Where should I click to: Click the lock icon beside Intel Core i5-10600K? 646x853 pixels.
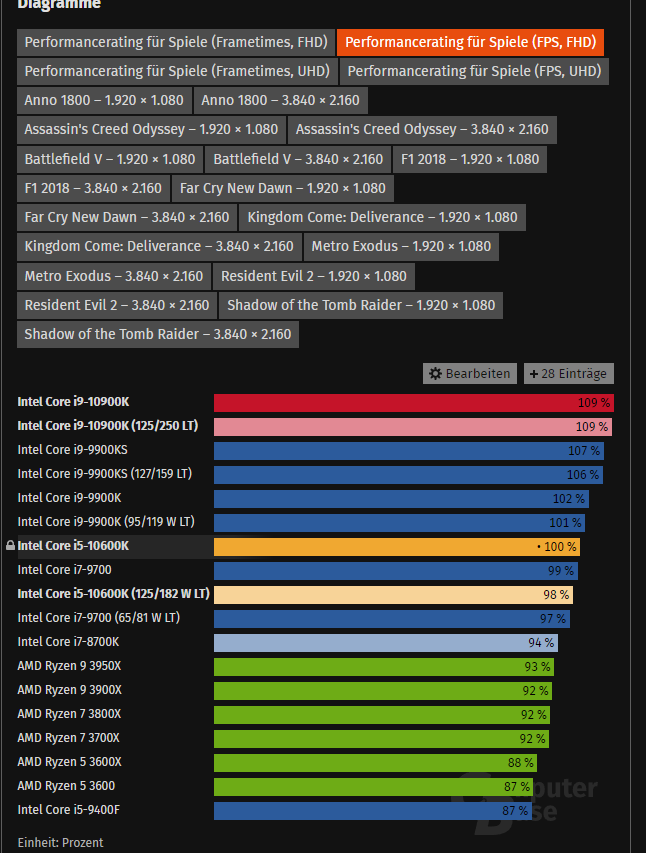(x=10, y=545)
